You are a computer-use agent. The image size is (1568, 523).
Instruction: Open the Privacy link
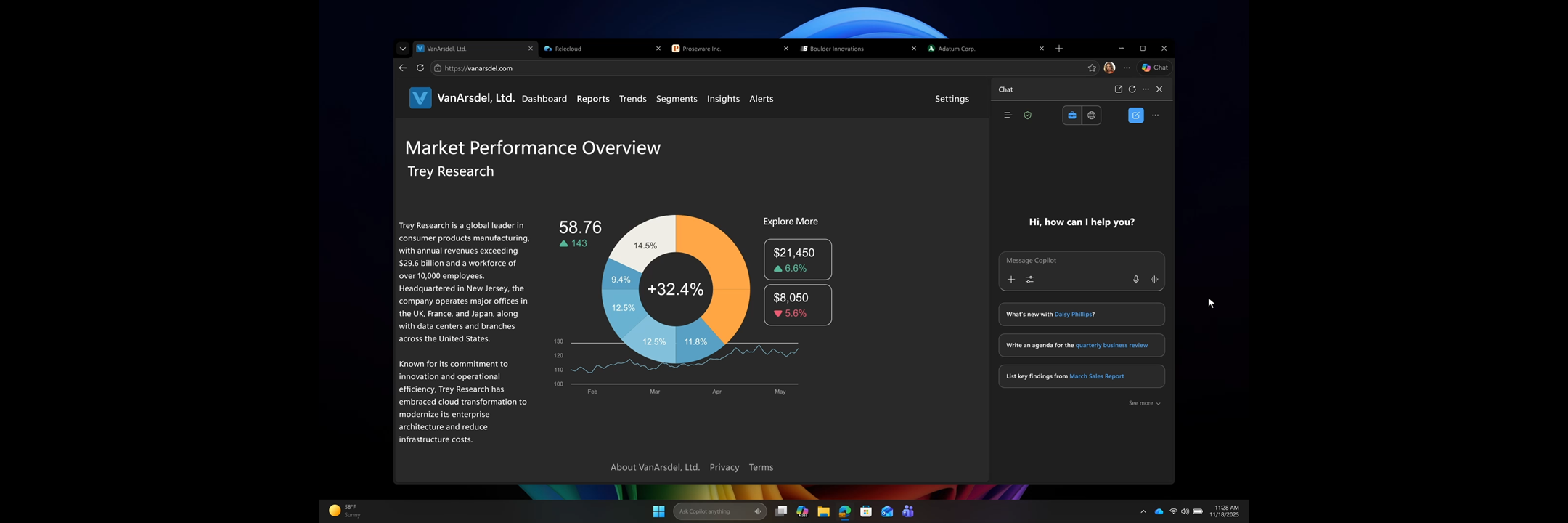[724, 468]
